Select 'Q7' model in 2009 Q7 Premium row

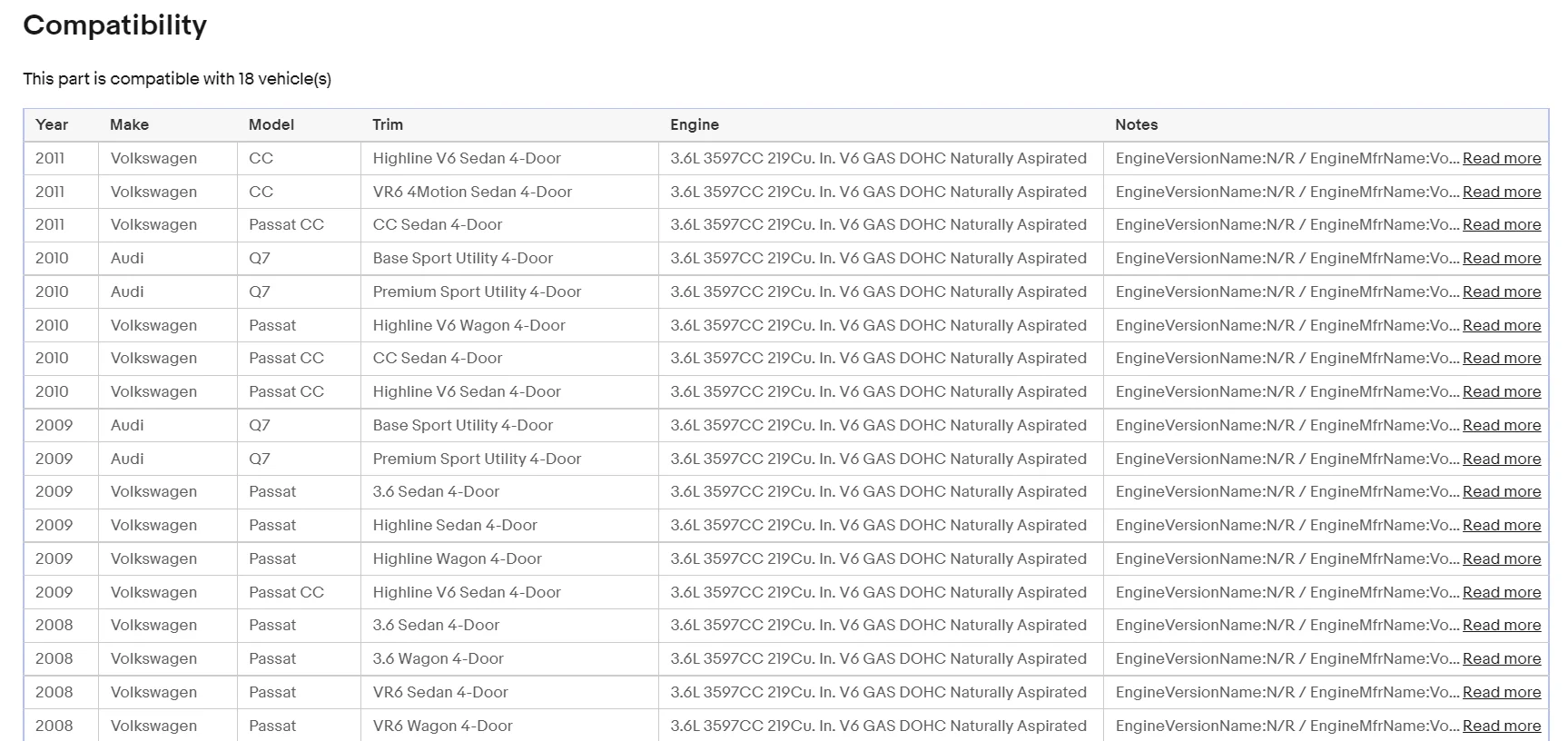point(260,459)
